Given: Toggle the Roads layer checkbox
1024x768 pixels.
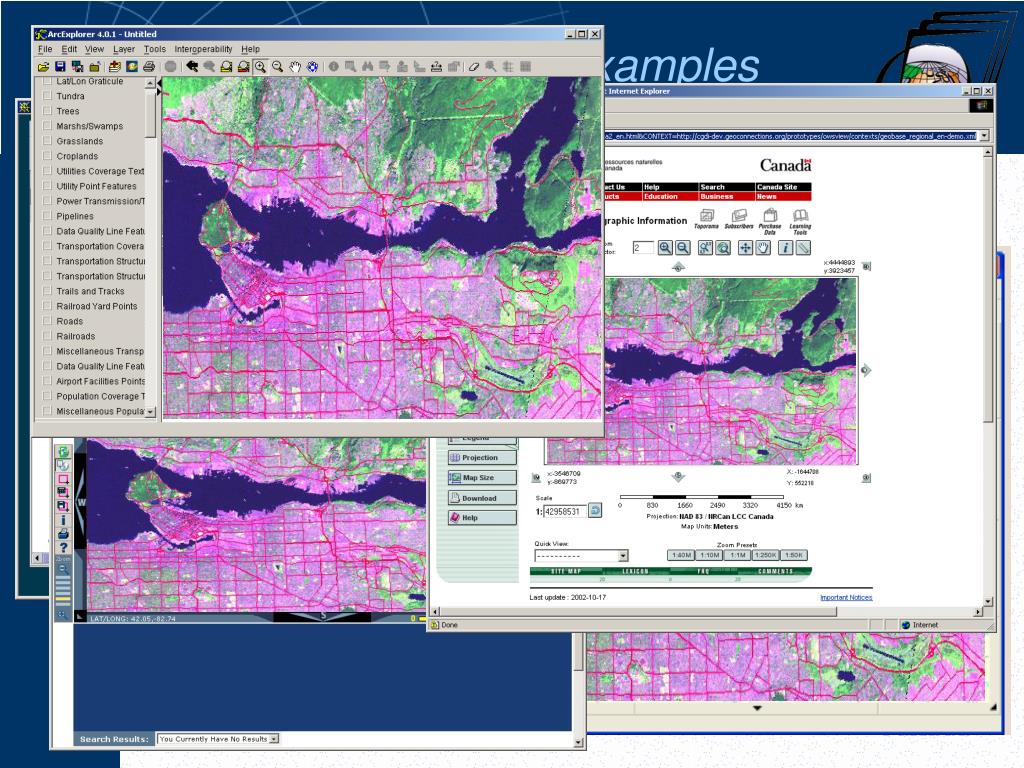Looking at the screenshot, I should (46, 322).
